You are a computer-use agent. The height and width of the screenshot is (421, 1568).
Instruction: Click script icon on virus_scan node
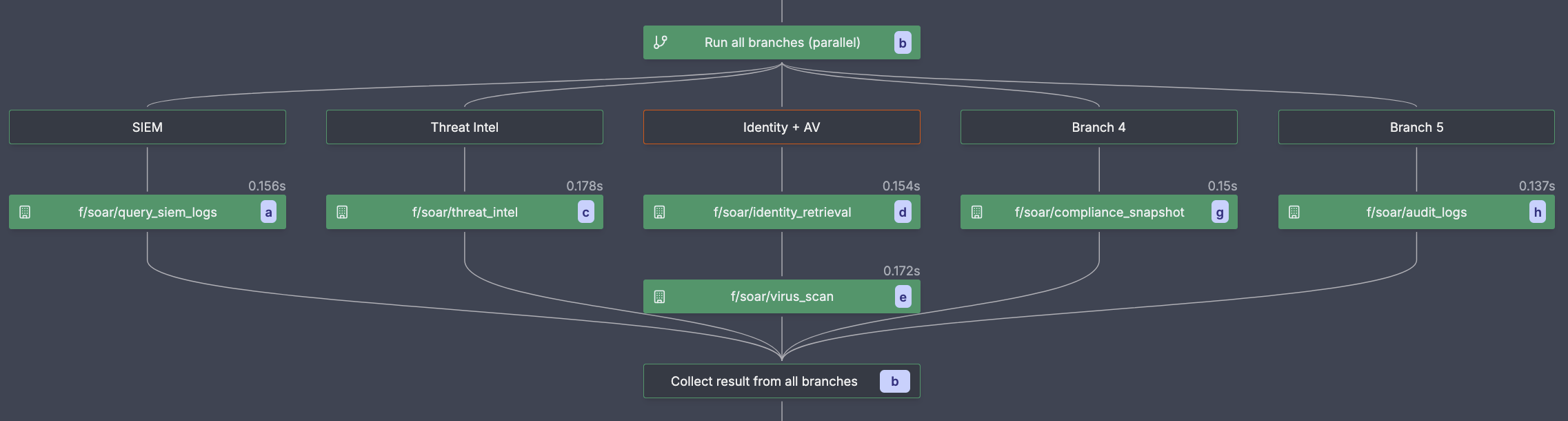(x=659, y=297)
